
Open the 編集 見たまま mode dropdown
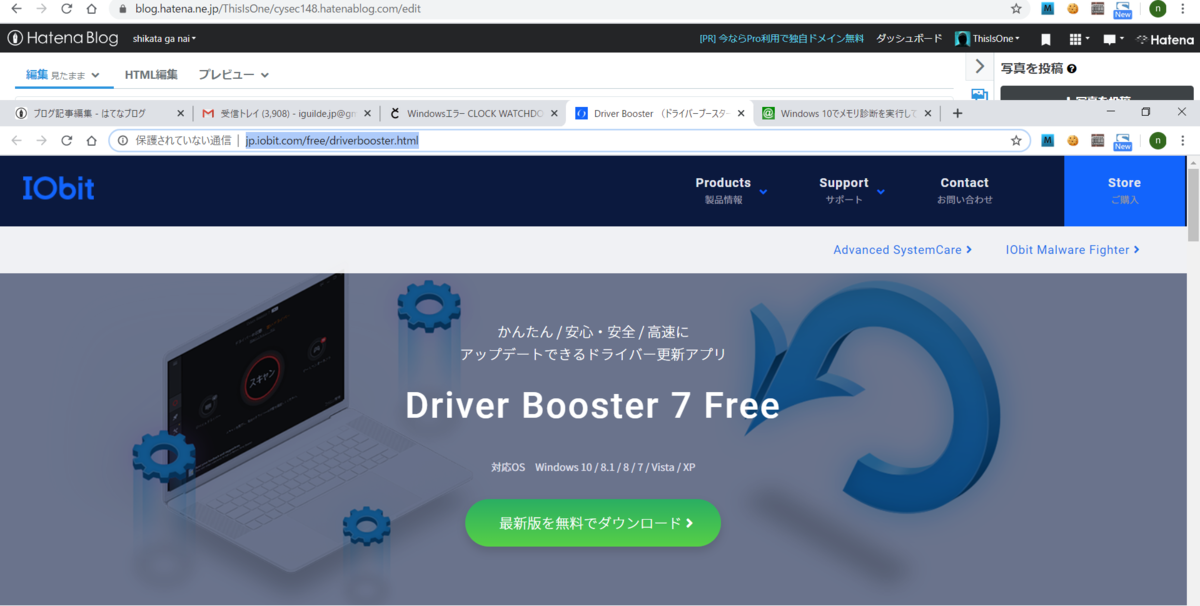point(63,75)
